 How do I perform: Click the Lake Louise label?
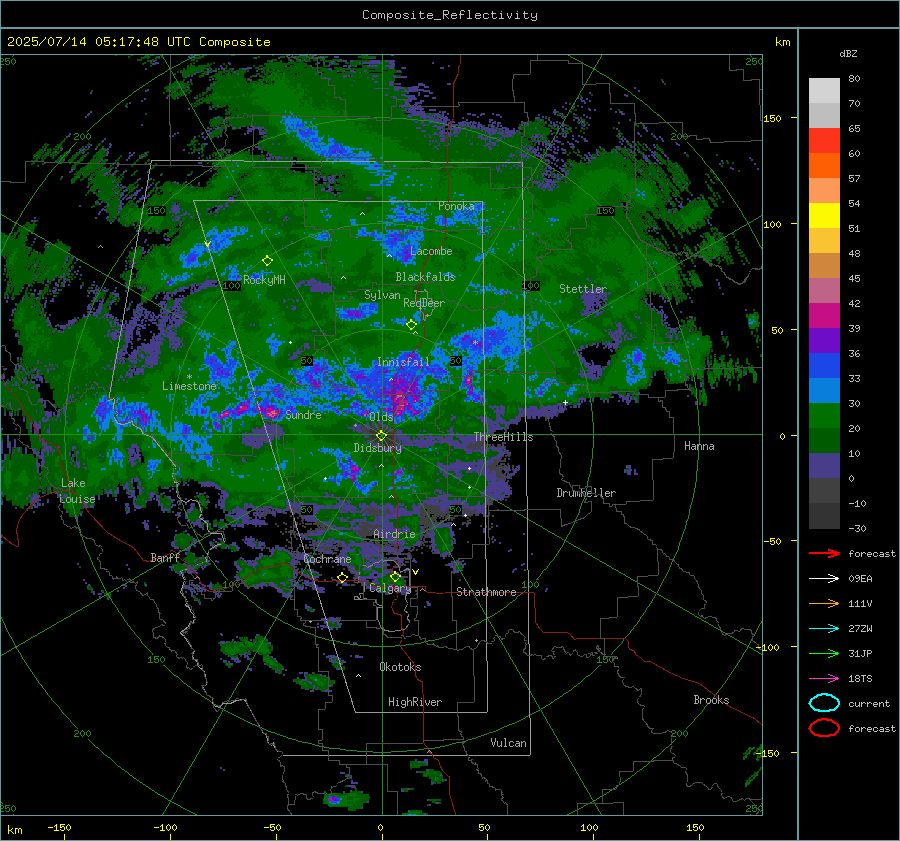click(x=77, y=491)
